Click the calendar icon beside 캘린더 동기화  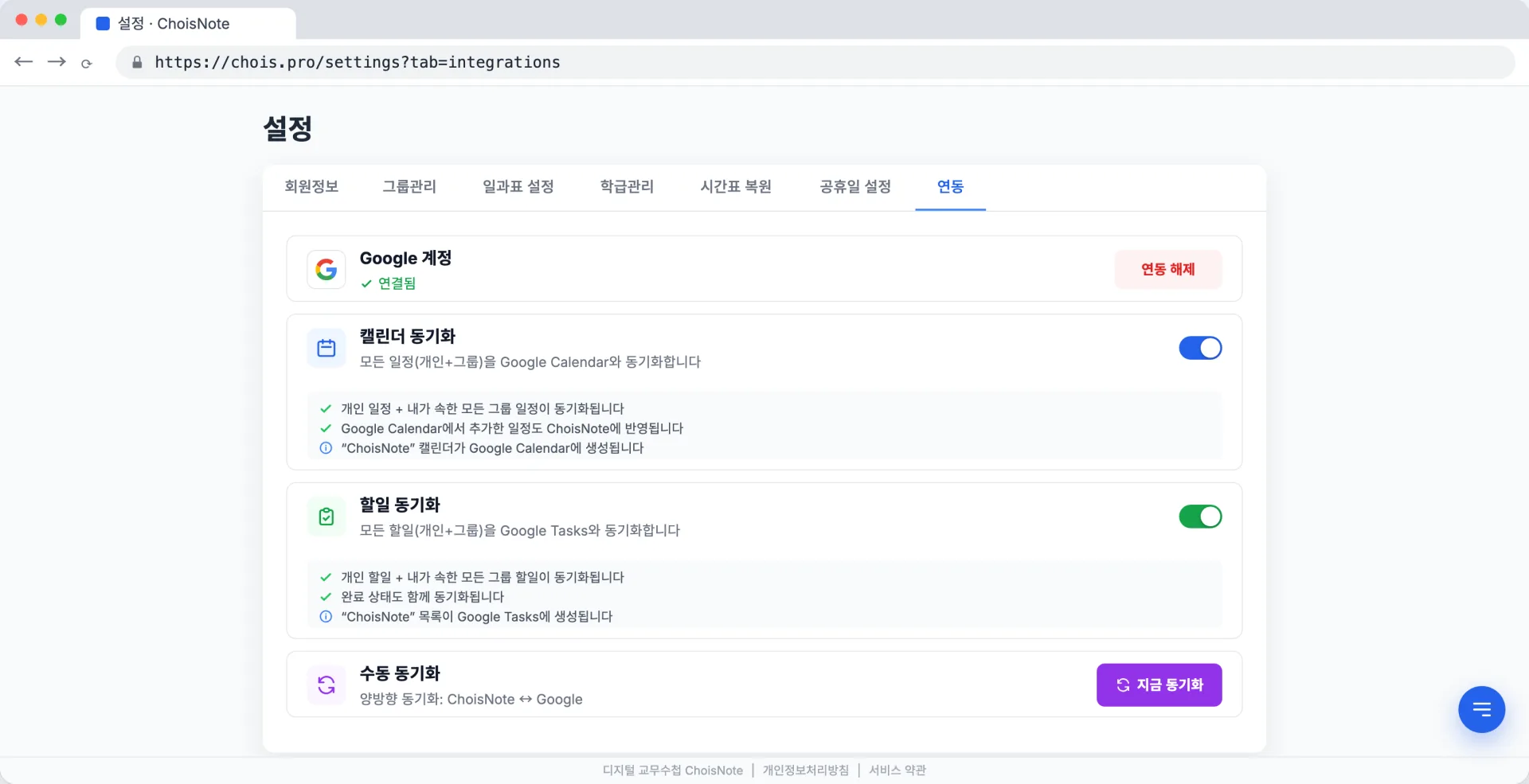(327, 348)
